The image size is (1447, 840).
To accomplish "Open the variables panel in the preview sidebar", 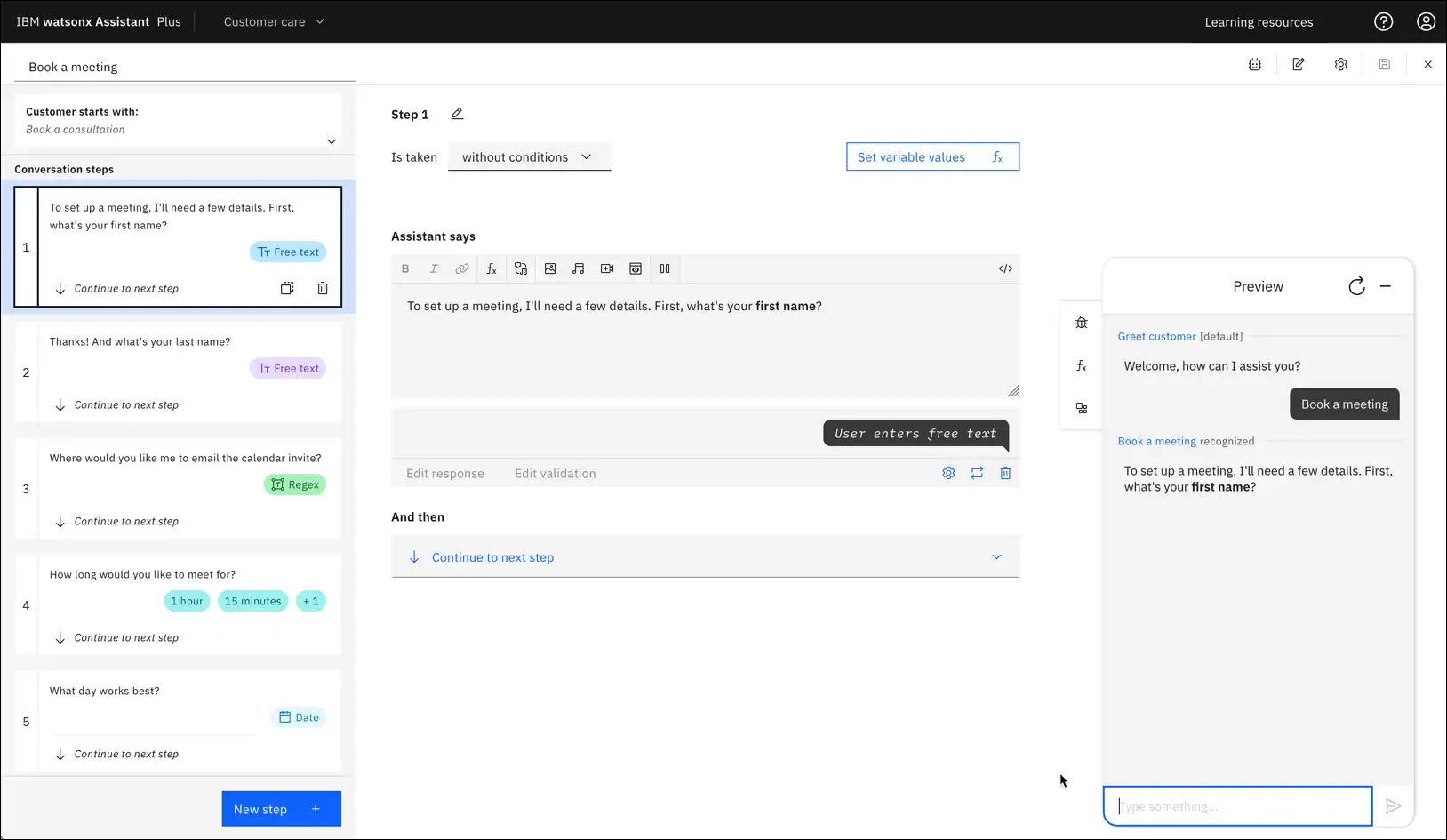I will click(x=1081, y=365).
